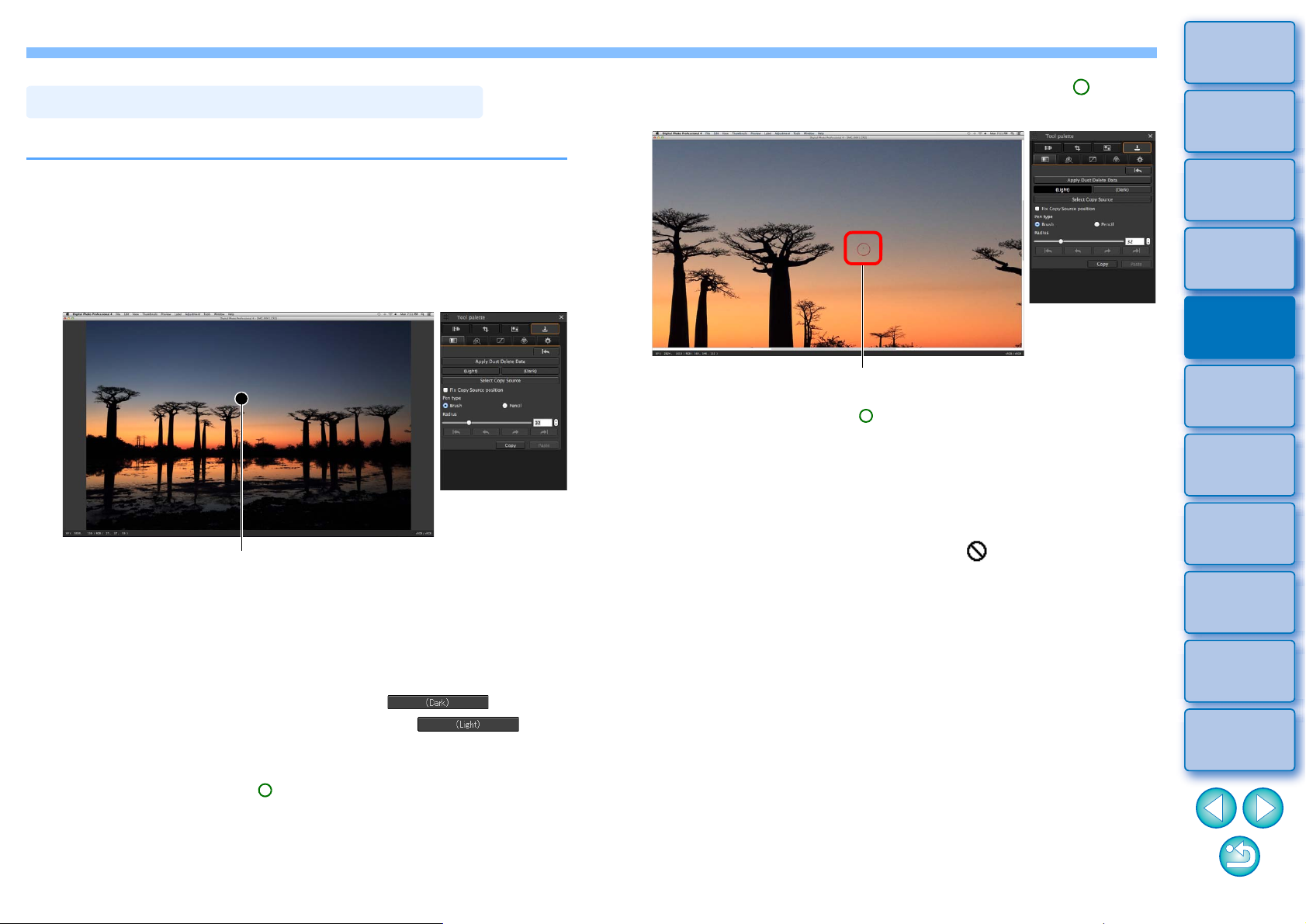The image size is (1306, 924).
Task: Open the File menu above the lake-reflection photo
Action: [118, 314]
